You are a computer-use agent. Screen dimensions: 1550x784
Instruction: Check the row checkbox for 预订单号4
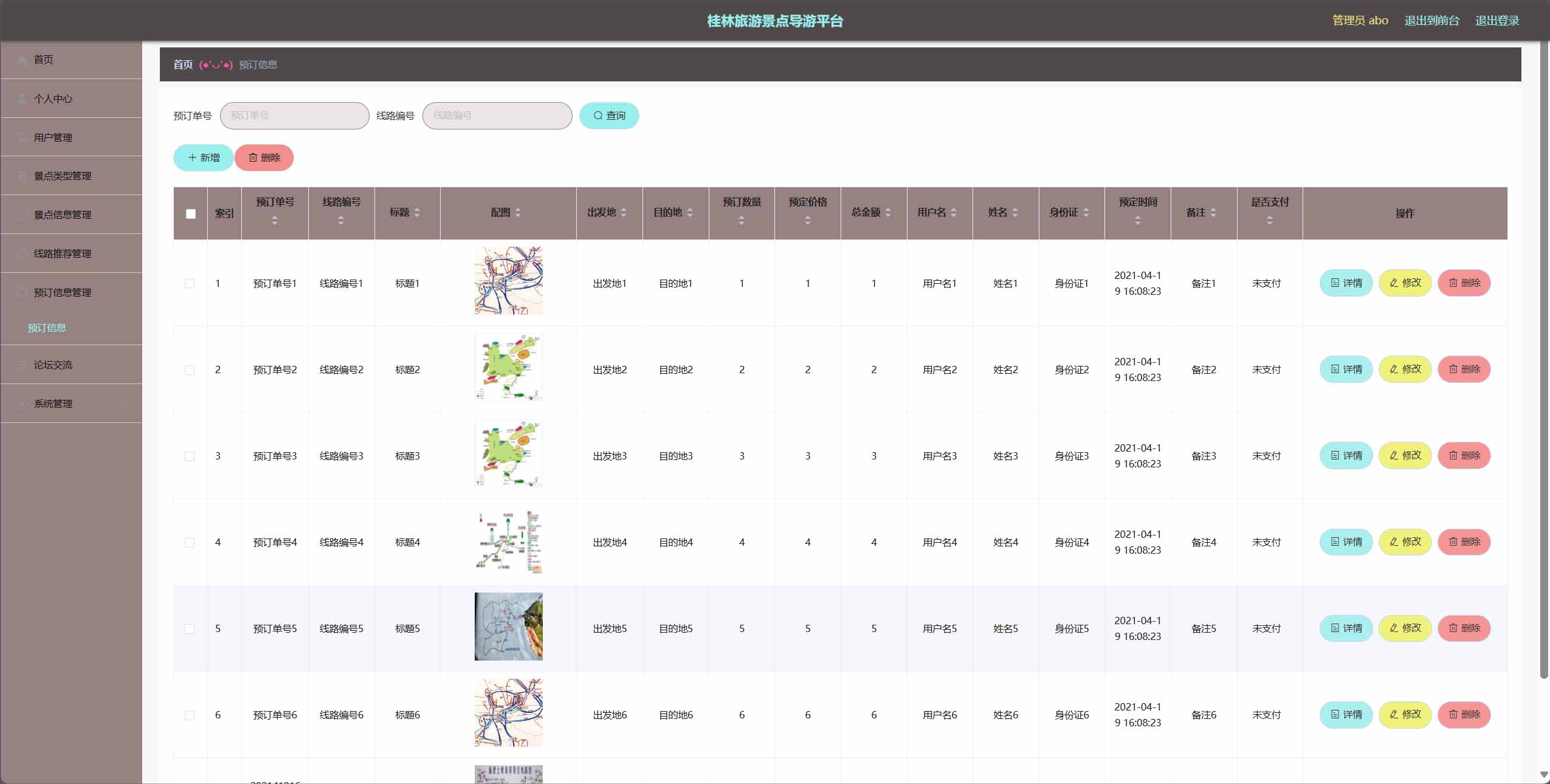pos(190,543)
